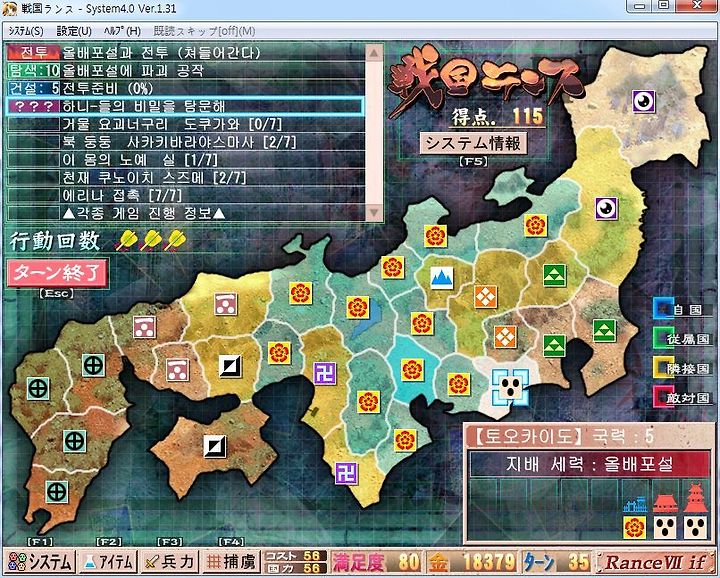Choose the 에리나 접촉 [7/7] entry
The width and height of the screenshot is (720, 578).
tap(186, 196)
